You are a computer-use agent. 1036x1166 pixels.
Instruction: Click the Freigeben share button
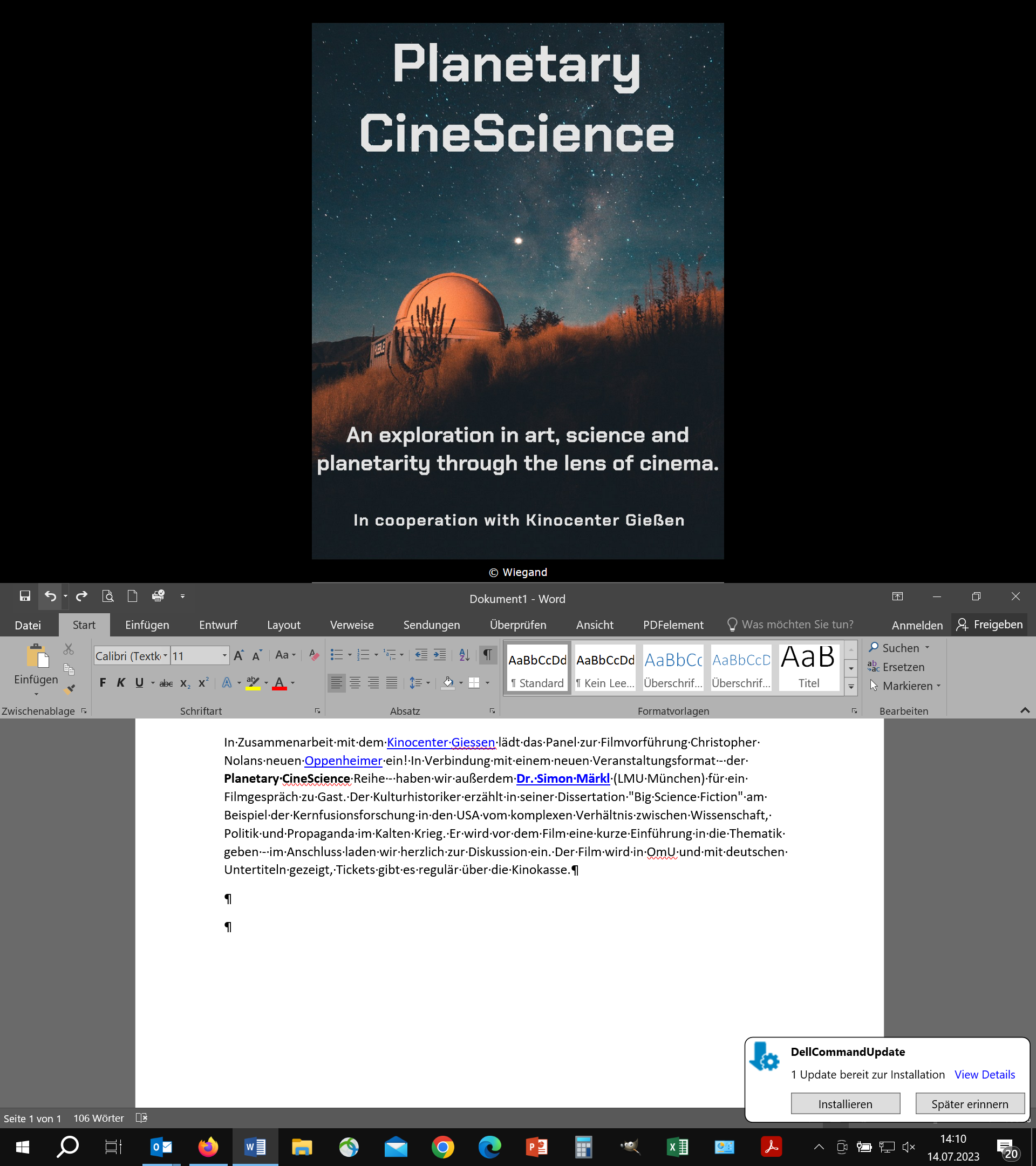click(x=990, y=625)
